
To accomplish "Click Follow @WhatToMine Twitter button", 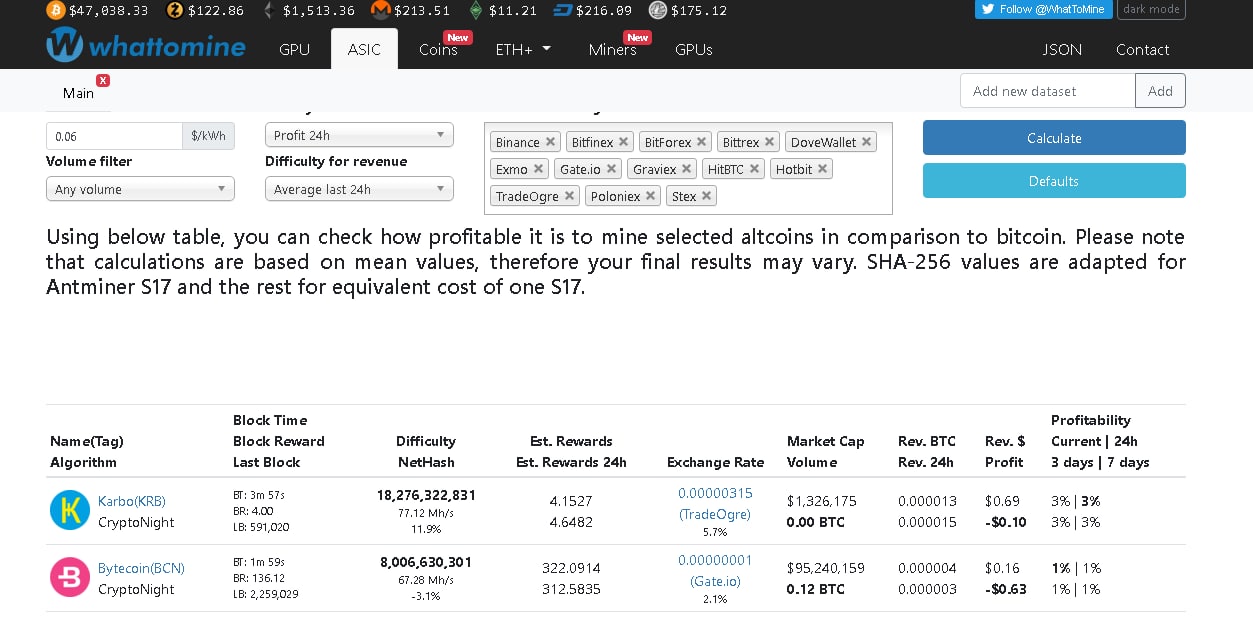I will pyautogui.click(x=1043, y=9).
